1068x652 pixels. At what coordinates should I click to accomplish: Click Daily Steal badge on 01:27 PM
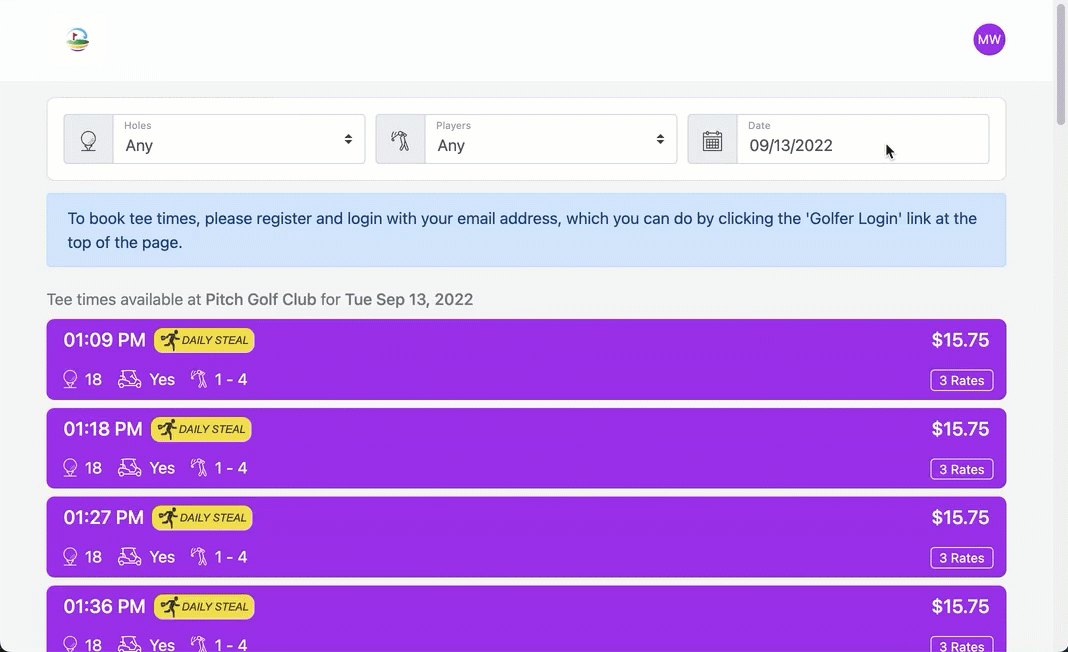[x=202, y=518]
